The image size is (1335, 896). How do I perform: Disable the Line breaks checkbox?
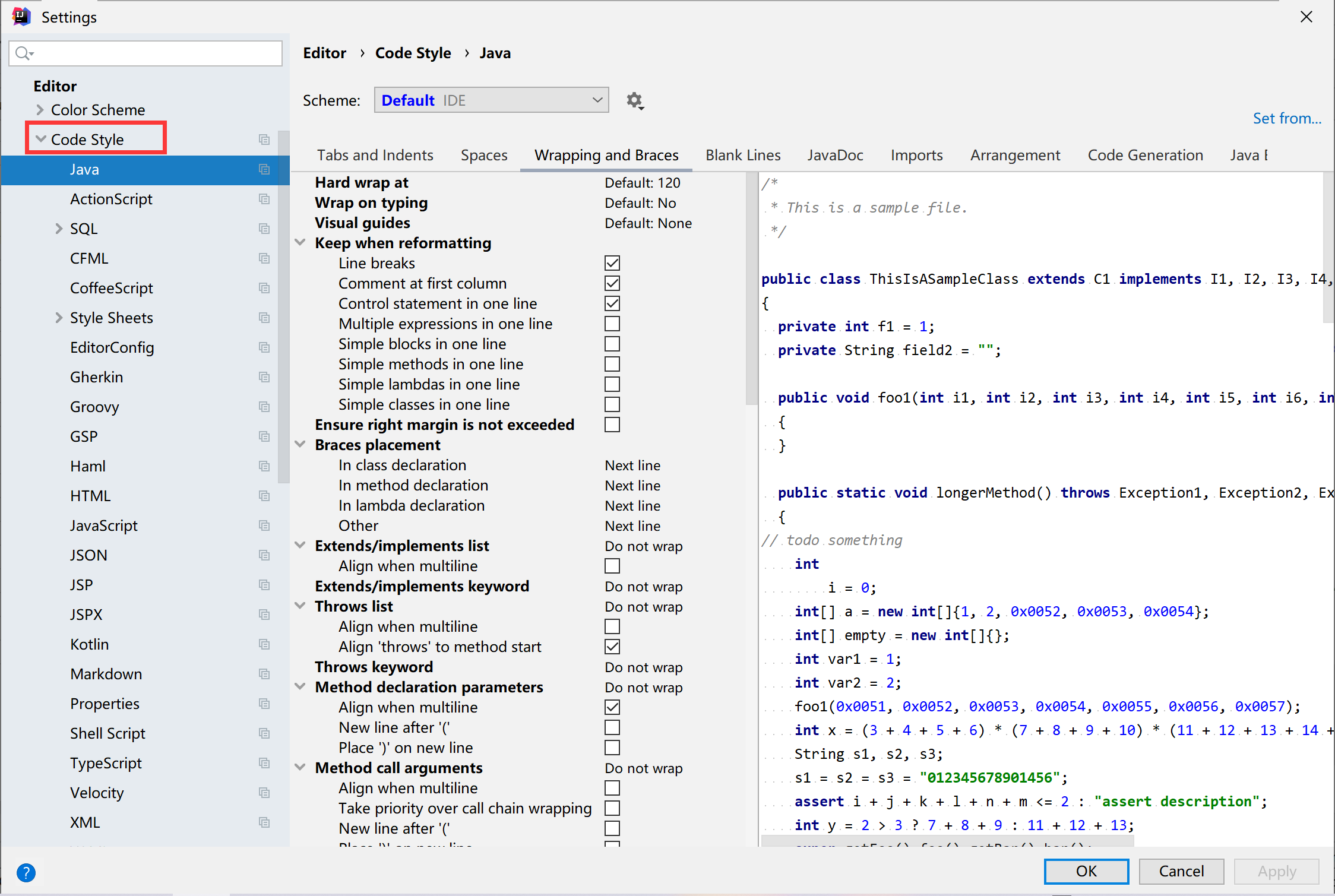tap(612, 263)
